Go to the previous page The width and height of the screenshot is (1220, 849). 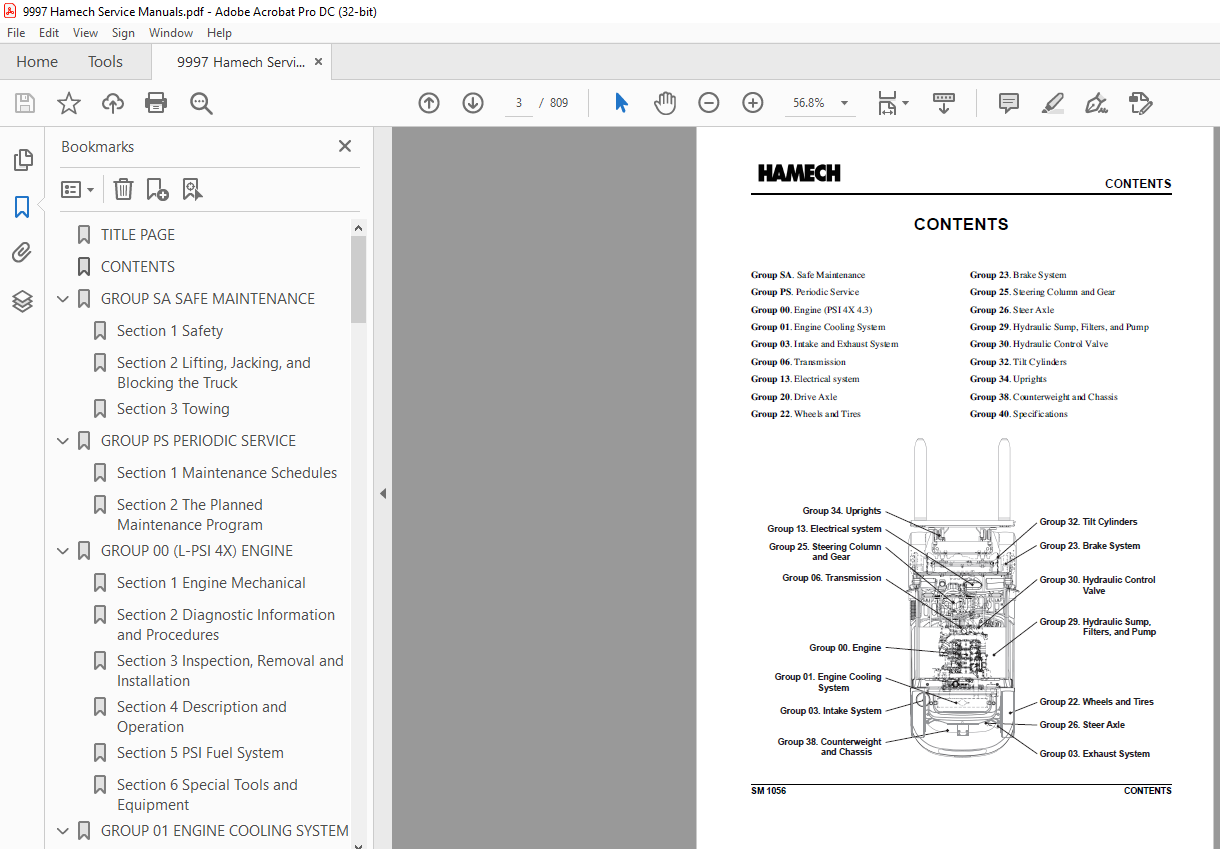(429, 103)
